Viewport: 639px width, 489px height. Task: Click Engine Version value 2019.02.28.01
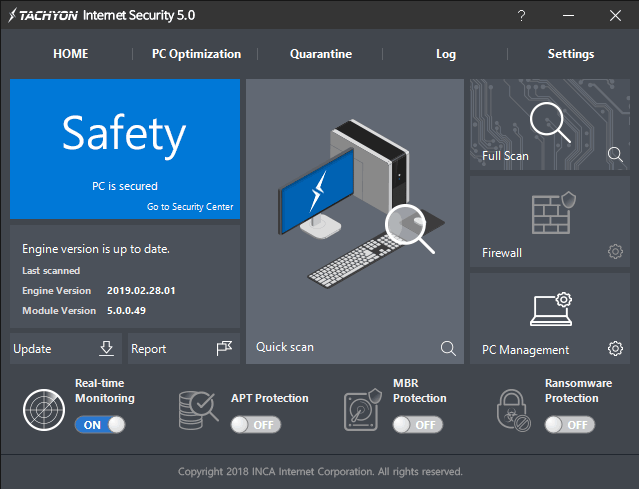click(141, 291)
